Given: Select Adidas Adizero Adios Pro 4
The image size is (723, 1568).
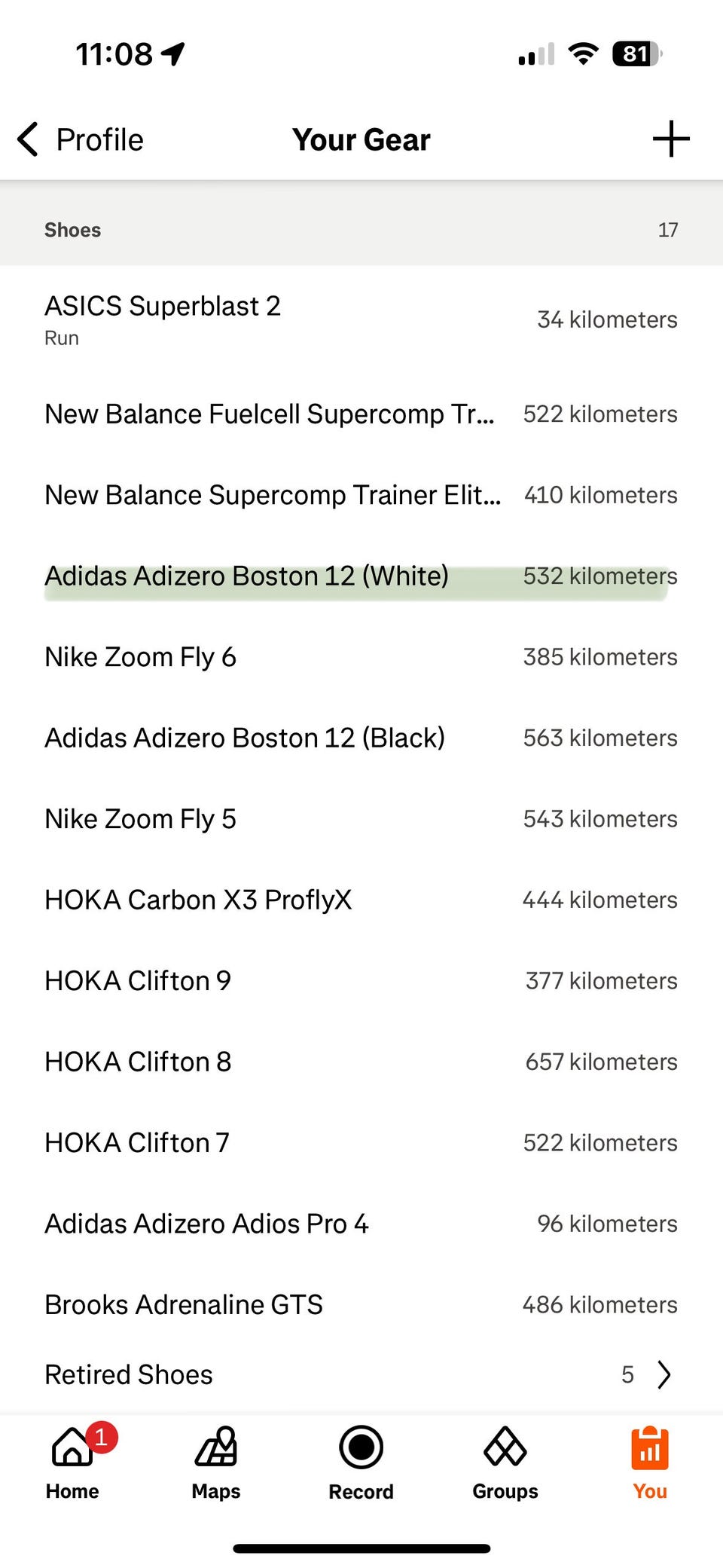Looking at the screenshot, I should coord(206,1224).
